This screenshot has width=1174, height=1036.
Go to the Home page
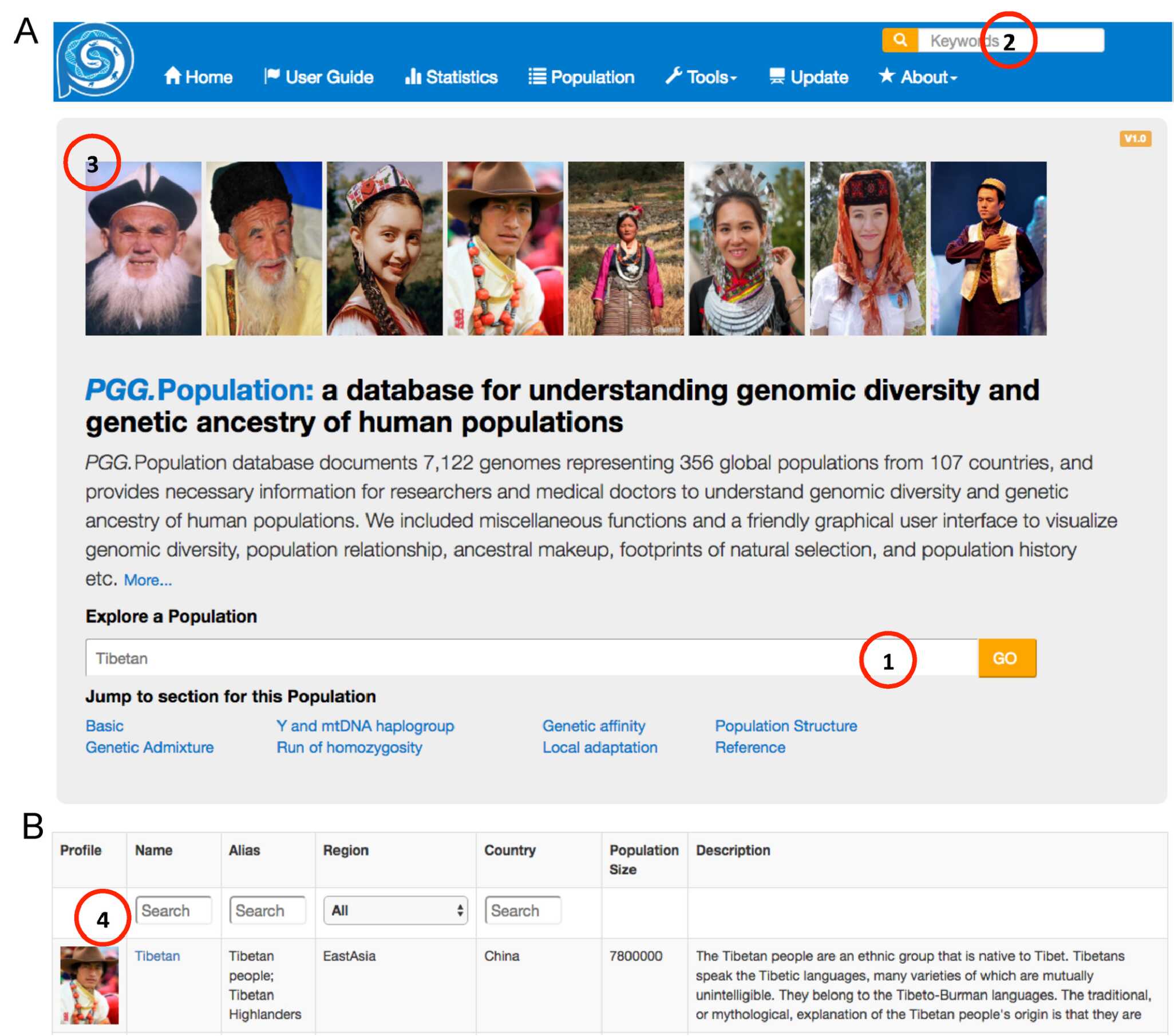point(198,77)
